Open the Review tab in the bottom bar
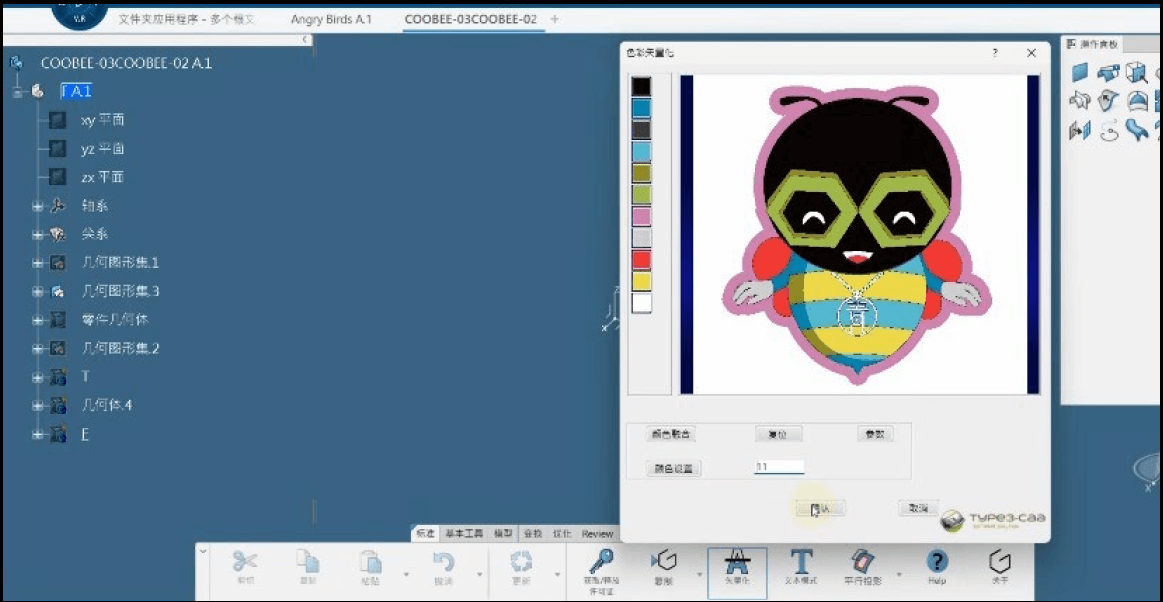 point(597,533)
